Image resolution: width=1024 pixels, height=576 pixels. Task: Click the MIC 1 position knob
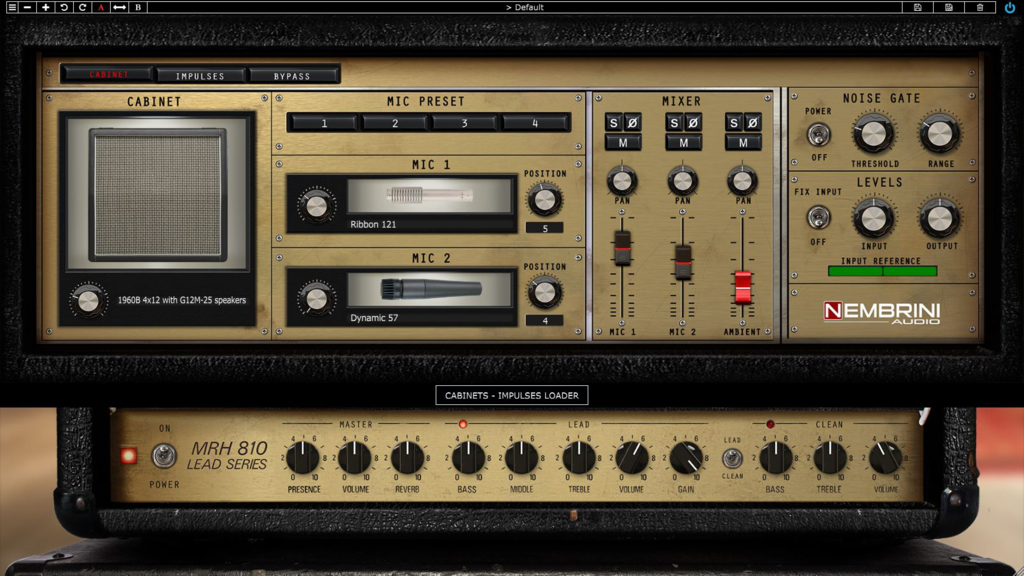[x=544, y=200]
